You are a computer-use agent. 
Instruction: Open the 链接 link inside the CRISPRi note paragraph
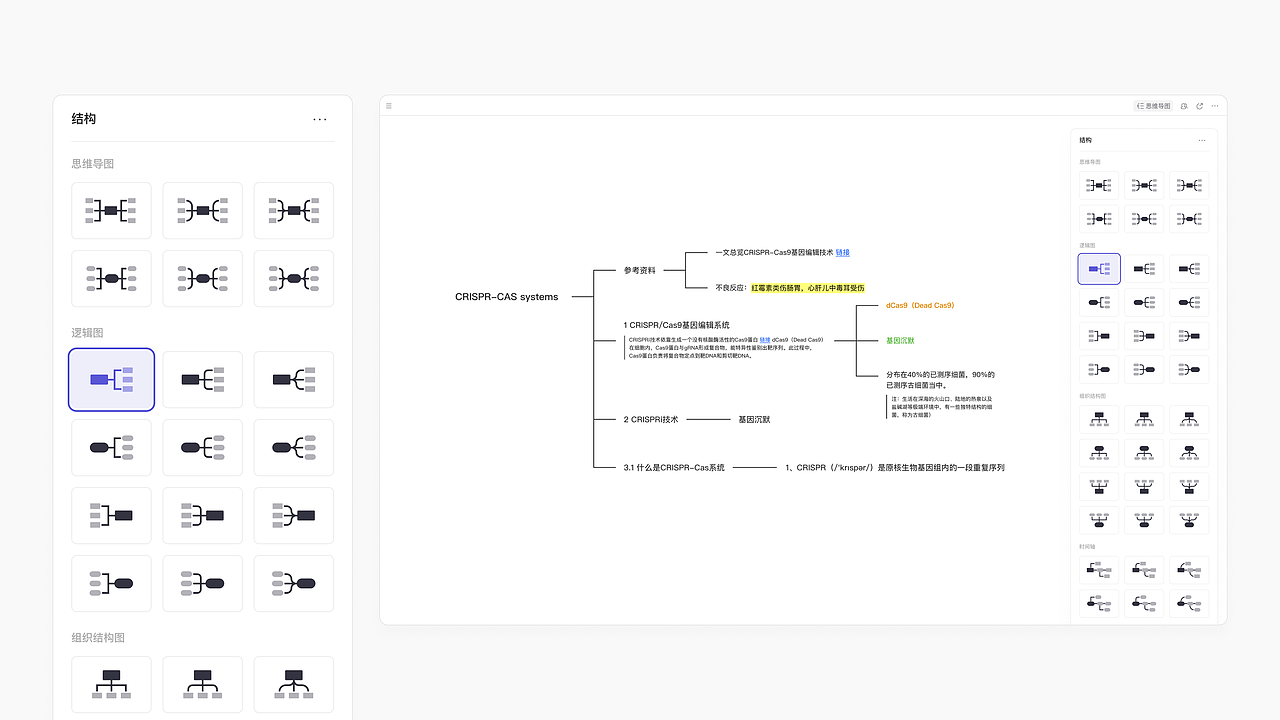click(x=764, y=340)
